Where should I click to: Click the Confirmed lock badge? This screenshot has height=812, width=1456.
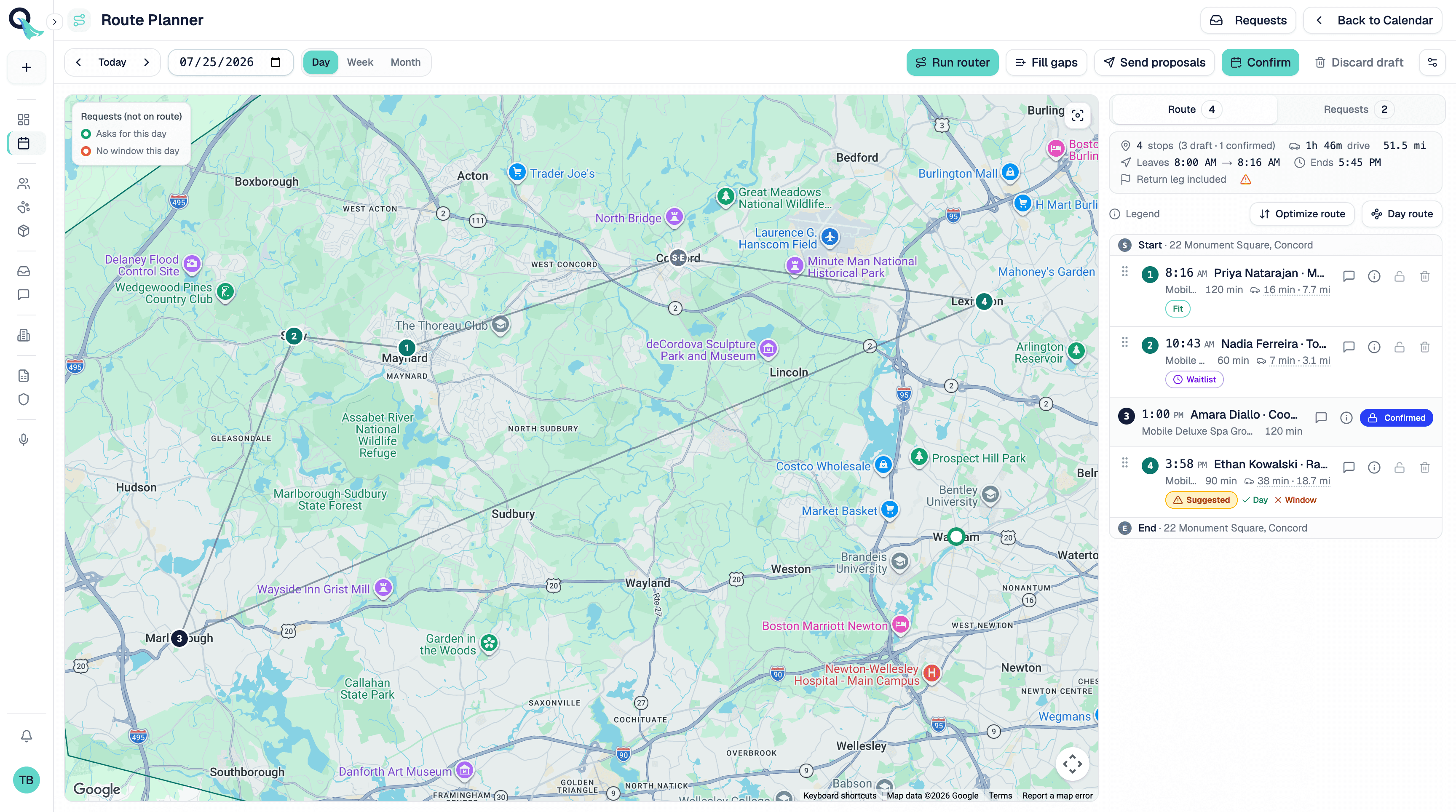[1396, 418]
